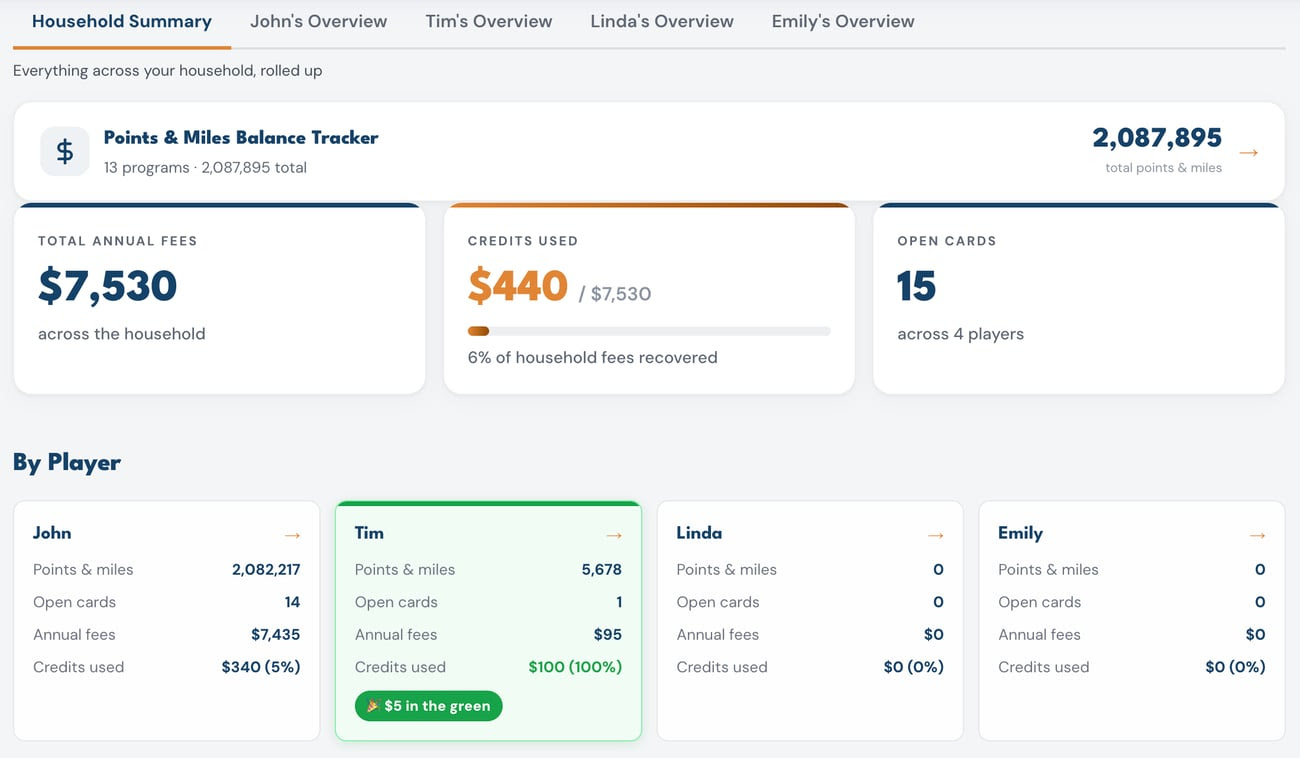The width and height of the screenshot is (1300, 758).
Task: Click the party popper icon in Tim's badge
Action: [x=373, y=706]
